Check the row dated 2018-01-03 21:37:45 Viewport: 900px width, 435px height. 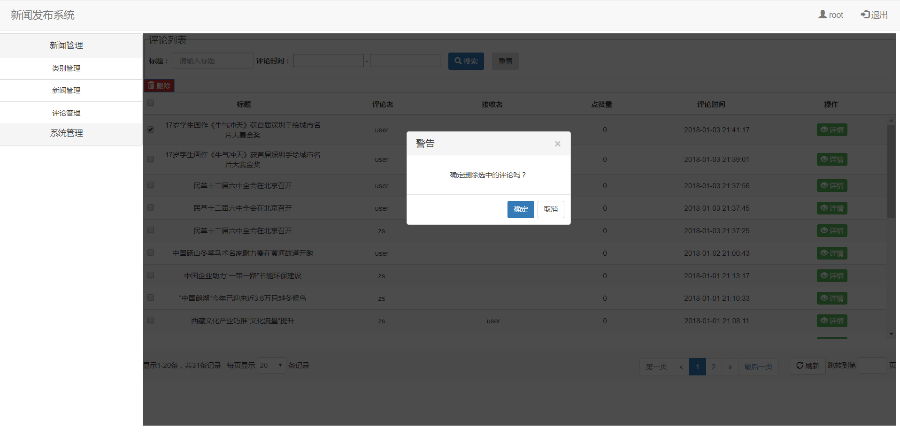coord(150,207)
